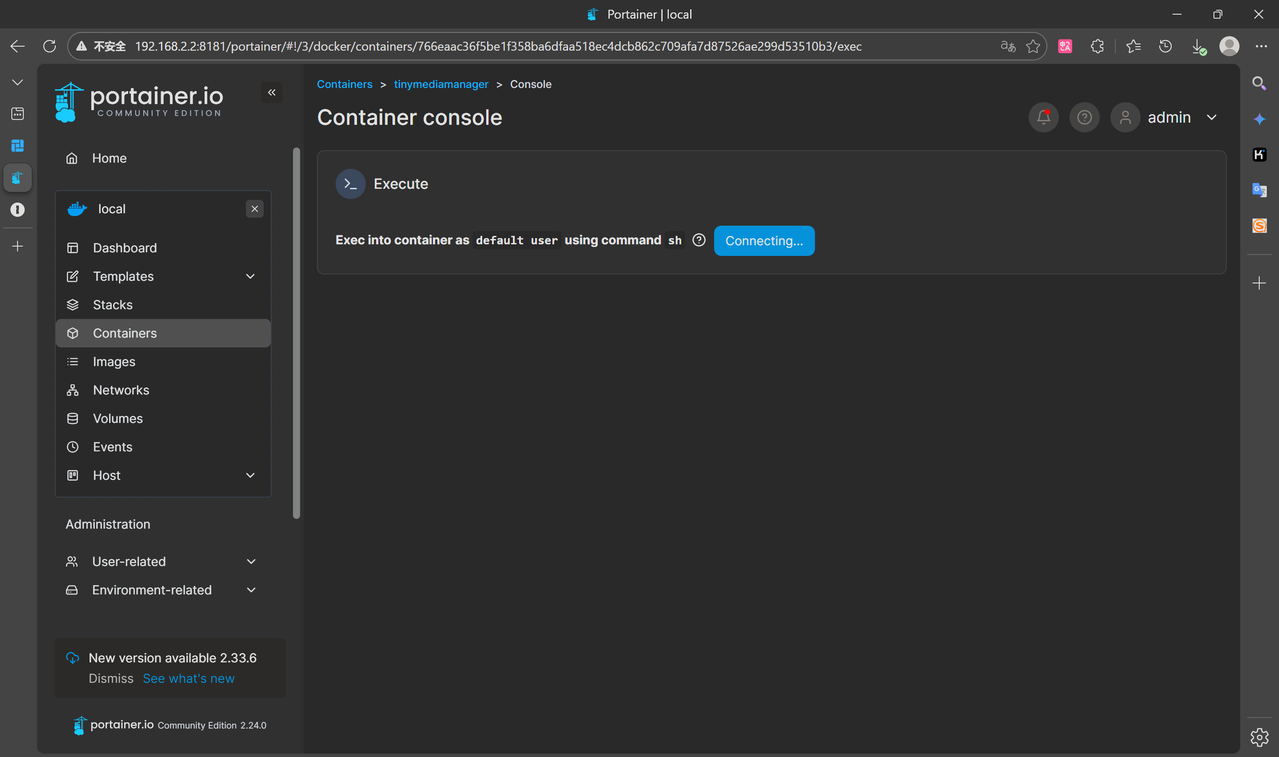
Task: Open the help question-mark icon in header
Action: coord(1084,117)
